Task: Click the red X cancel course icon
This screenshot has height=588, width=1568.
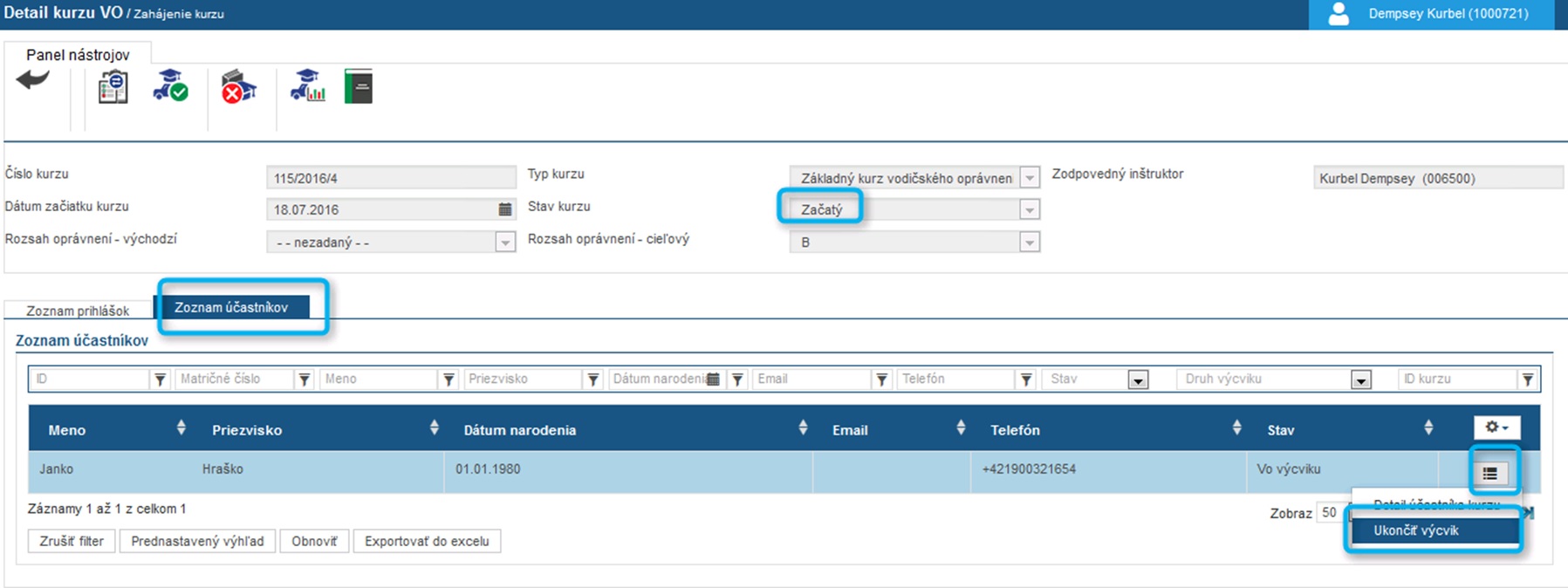Action: (238, 87)
